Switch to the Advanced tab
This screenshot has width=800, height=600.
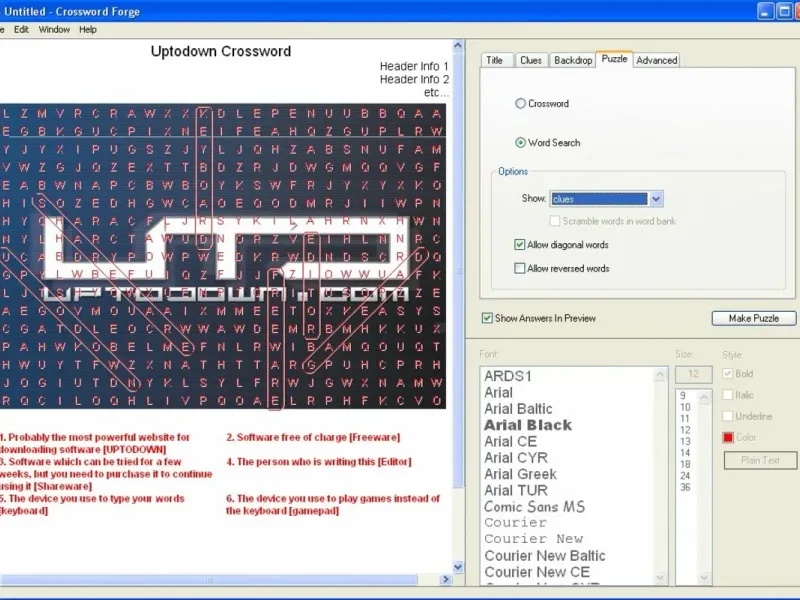[657, 60]
